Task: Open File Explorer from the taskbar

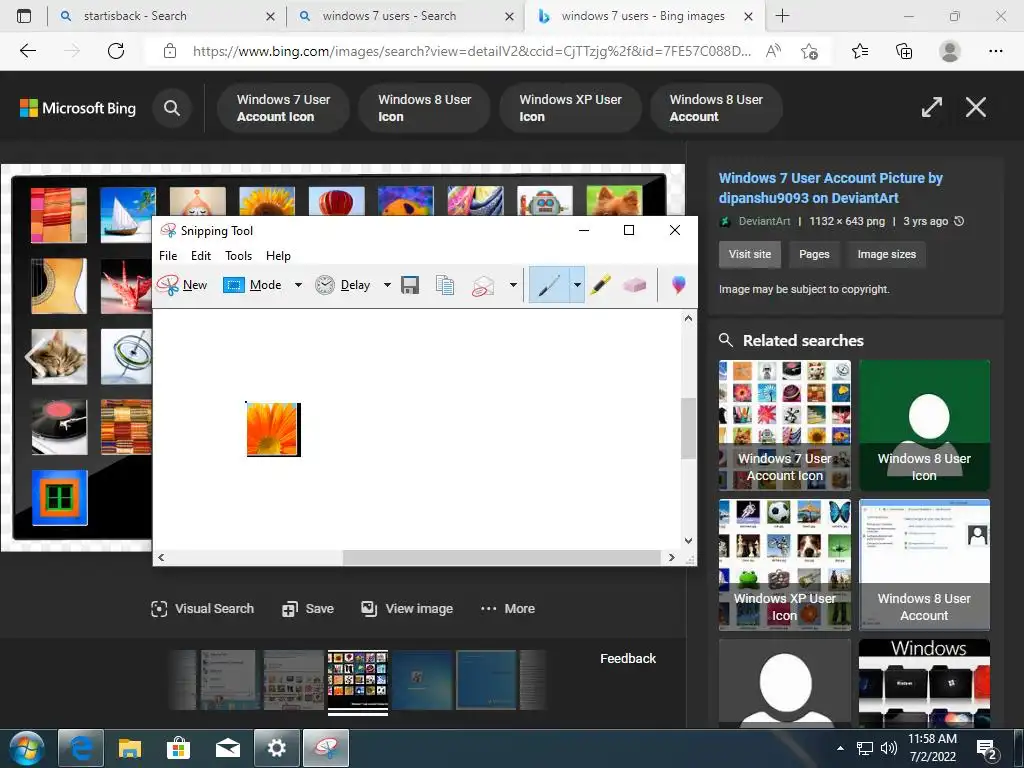Action: (129, 748)
